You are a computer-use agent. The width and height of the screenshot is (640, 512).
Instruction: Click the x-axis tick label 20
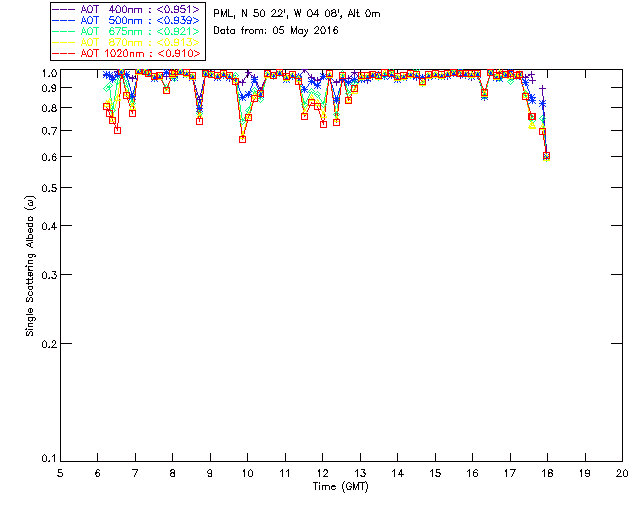click(x=622, y=473)
